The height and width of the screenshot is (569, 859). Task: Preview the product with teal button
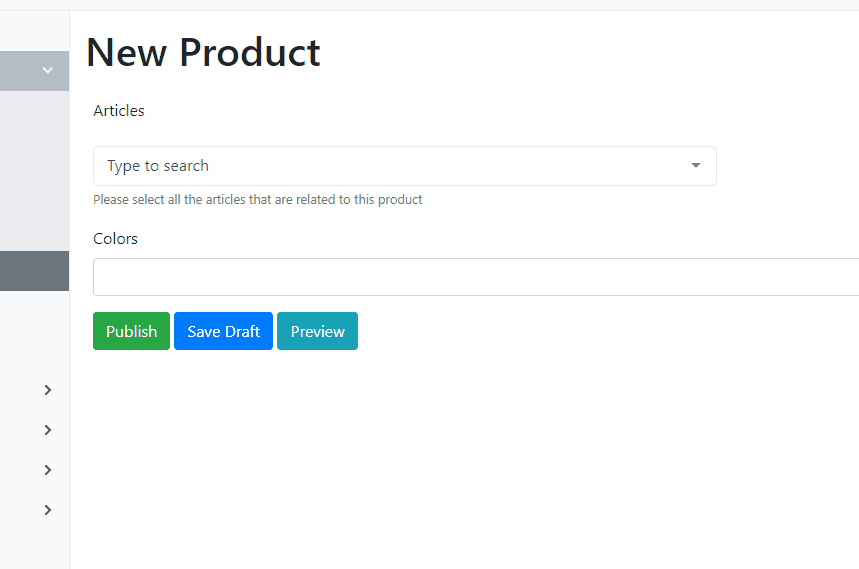pyautogui.click(x=317, y=331)
